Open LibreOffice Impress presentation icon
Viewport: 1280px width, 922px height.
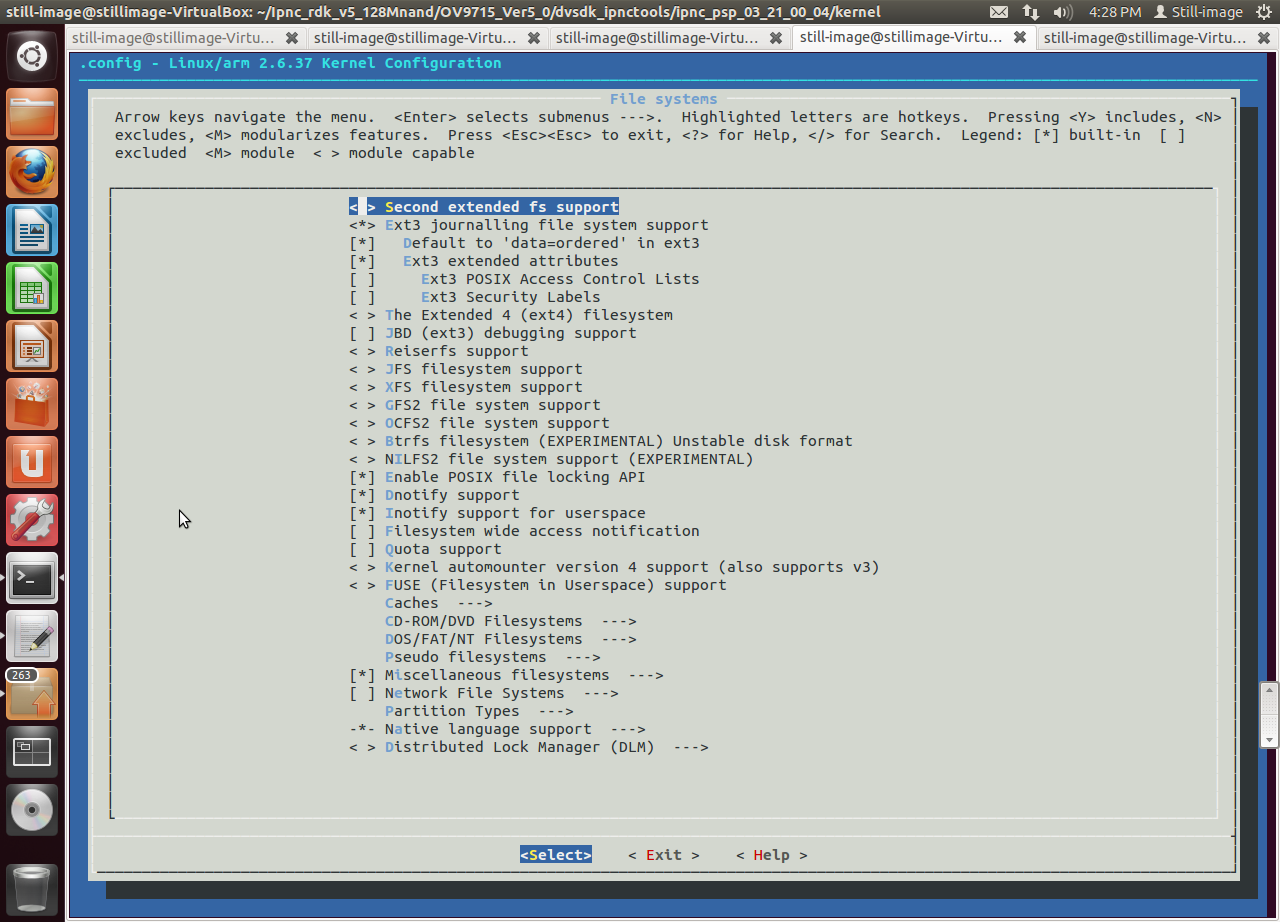click(x=33, y=346)
